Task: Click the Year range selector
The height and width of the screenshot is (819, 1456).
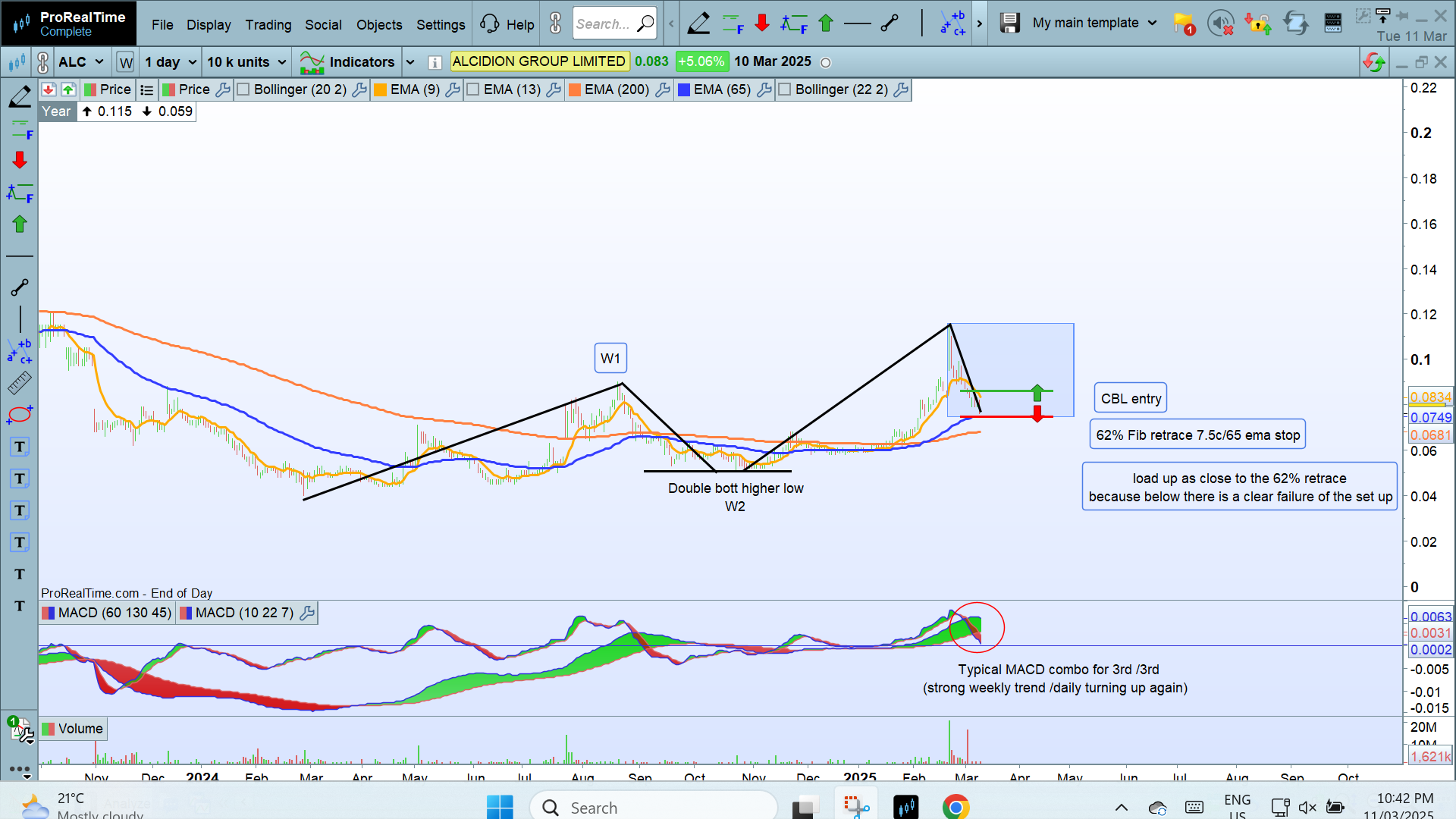Action: point(56,111)
